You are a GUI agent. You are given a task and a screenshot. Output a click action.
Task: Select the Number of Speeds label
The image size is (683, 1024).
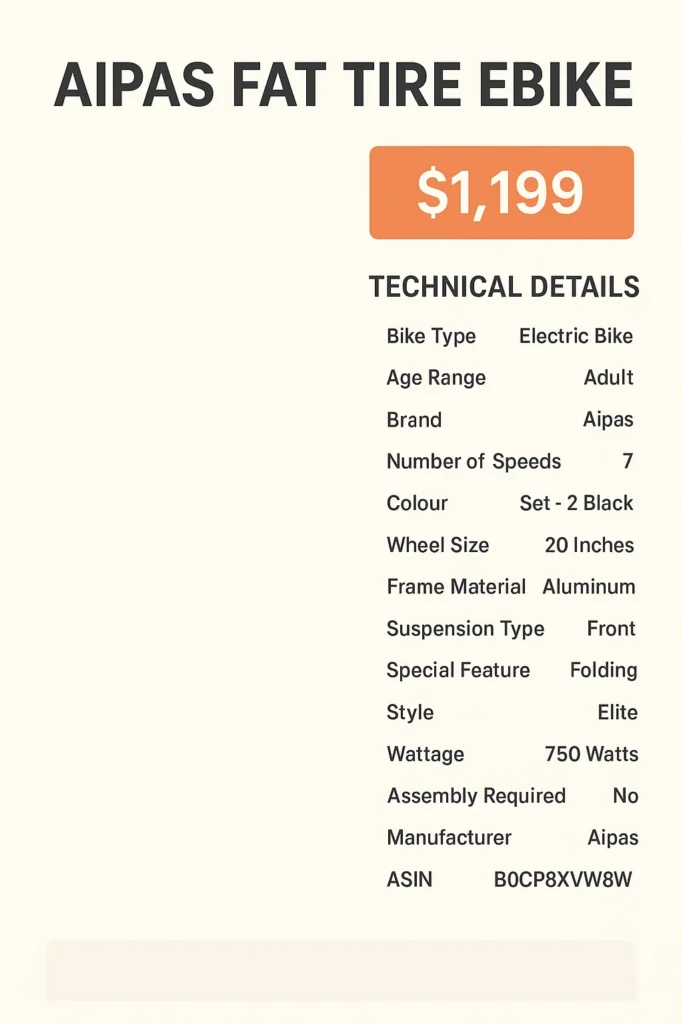pyautogui.click(x=473, y=461)
